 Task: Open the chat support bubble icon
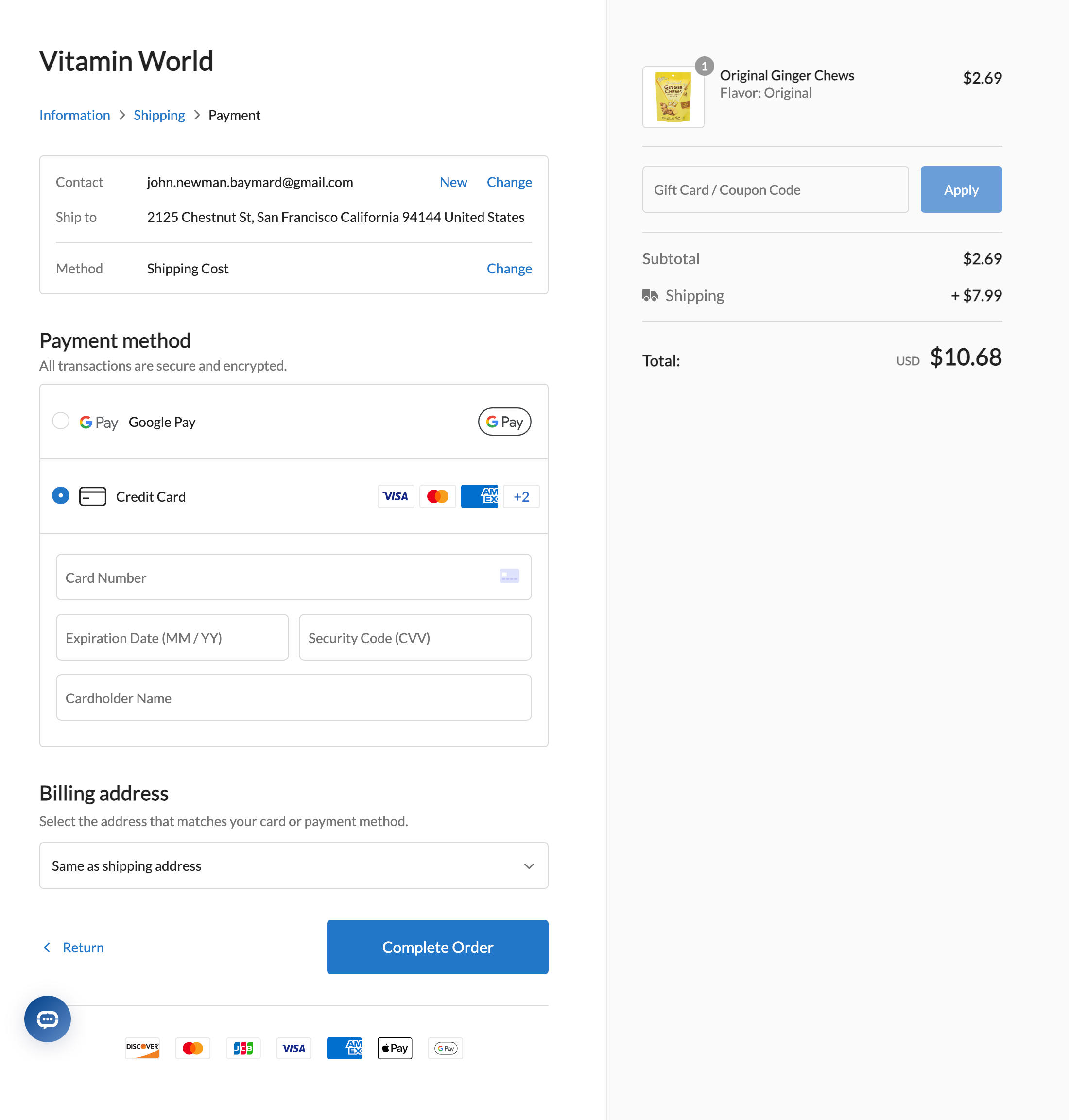tap(47, 1018)
